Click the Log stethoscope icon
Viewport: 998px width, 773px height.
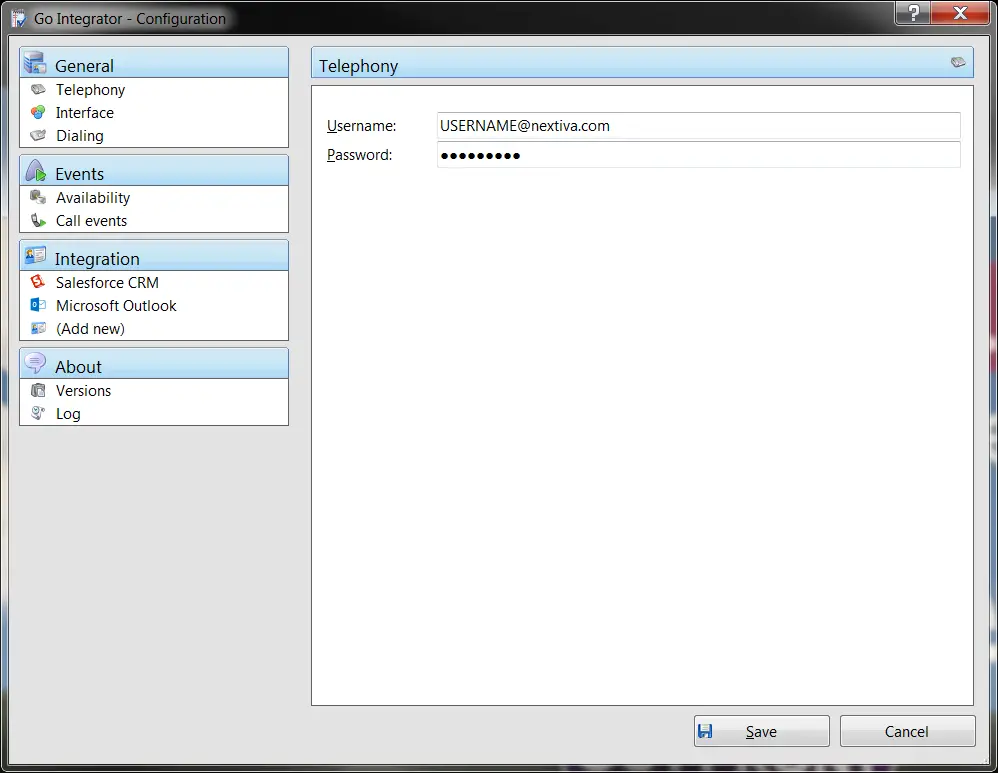[38, 413]
